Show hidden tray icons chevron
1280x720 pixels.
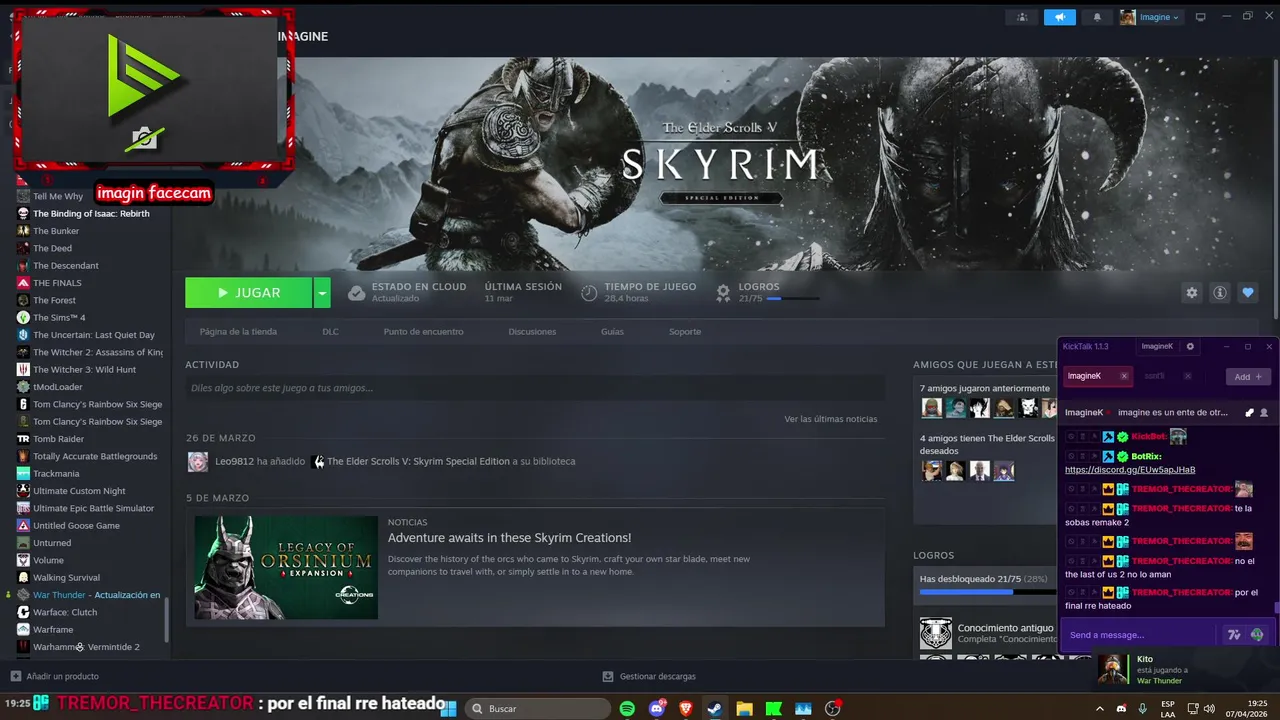(x=1100, y=708)
